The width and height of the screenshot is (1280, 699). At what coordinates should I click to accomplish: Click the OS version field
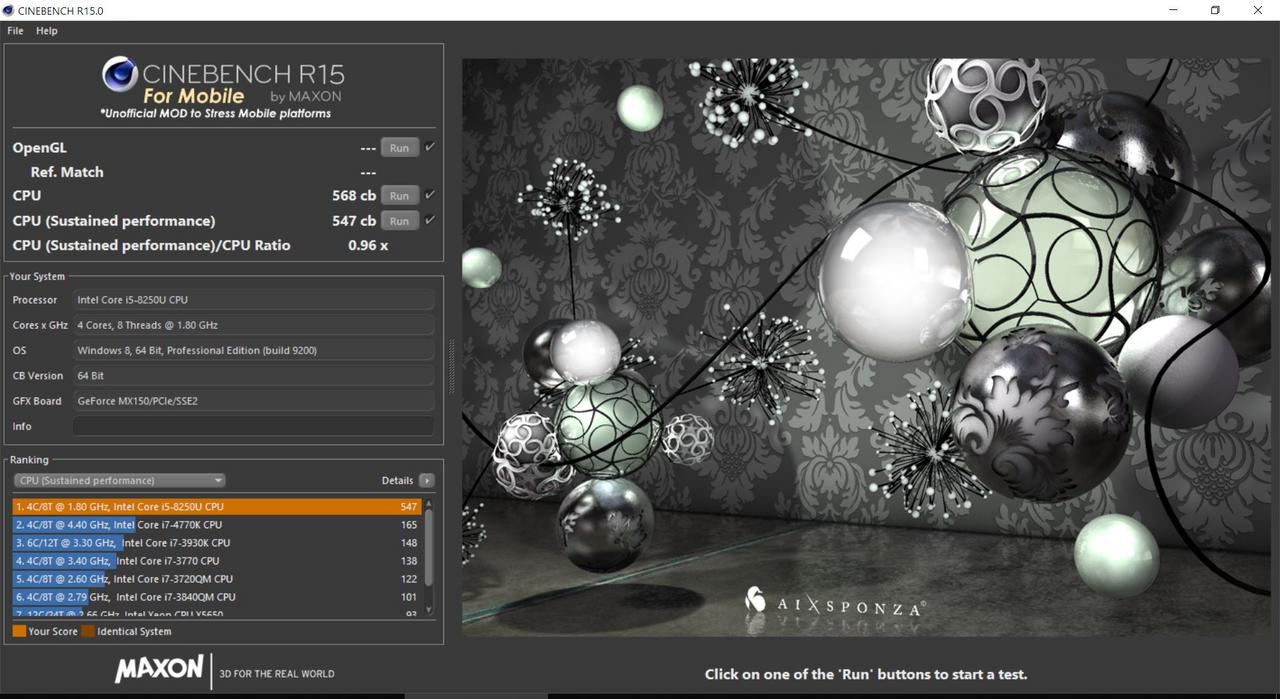click(x=254, y=351)
